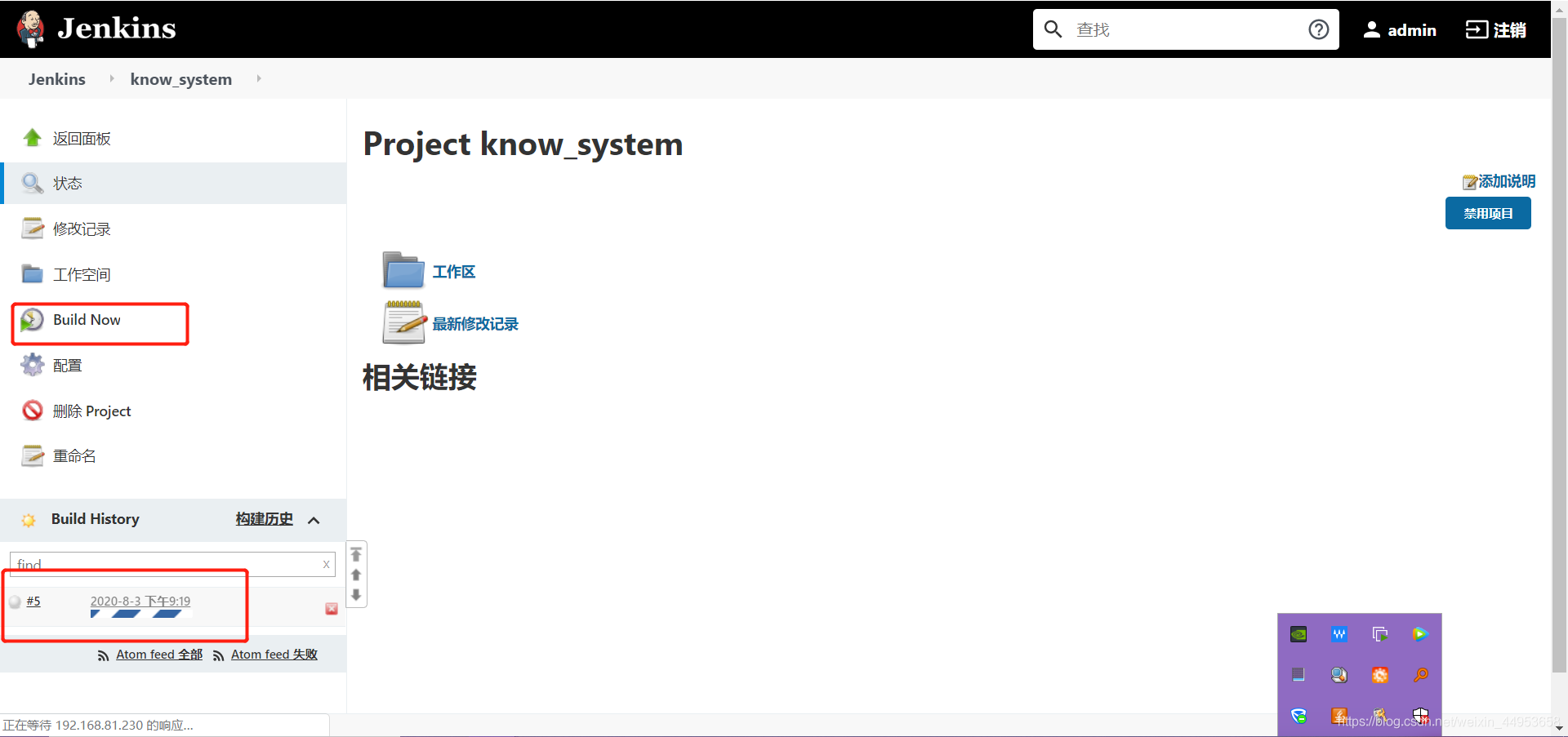Click RSS icon beside Atom feed 全部
This screenshot has width=1568, height=737.
(104, 655)
